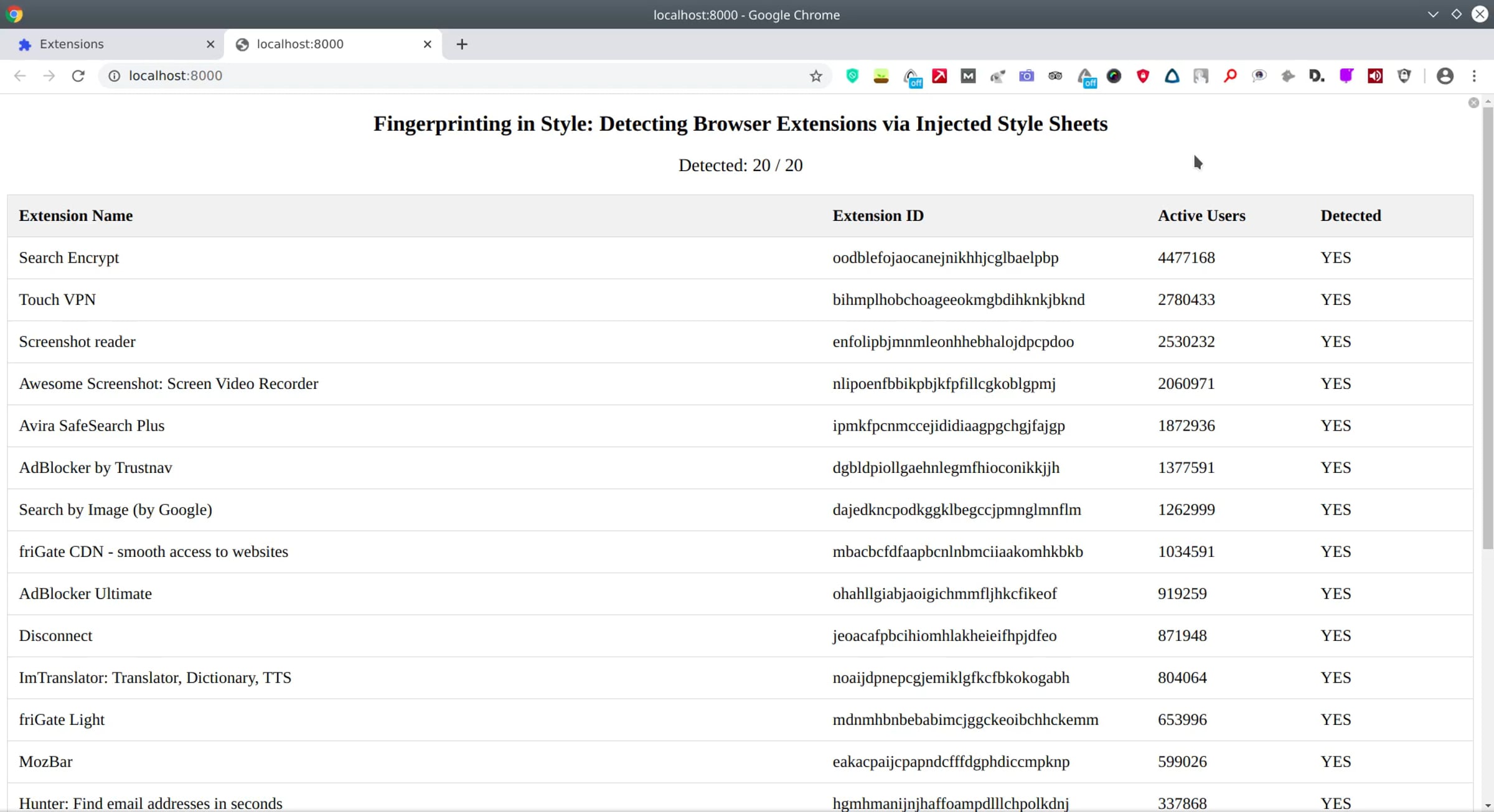Click the 'MozBar' extension name cell
1494x812 pixels.
tap(45, 762)
